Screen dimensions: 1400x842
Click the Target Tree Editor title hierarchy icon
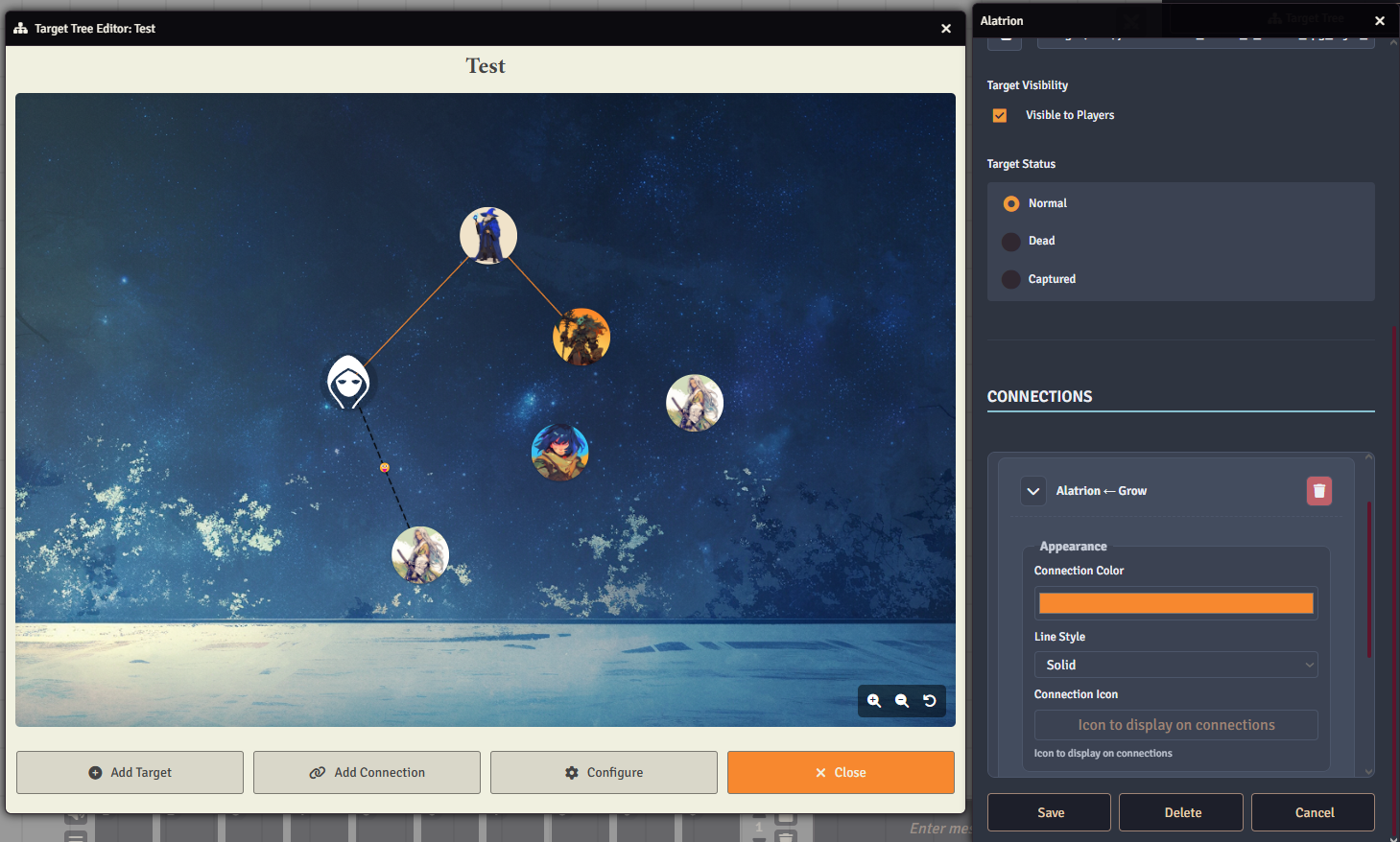click(20, 29)
